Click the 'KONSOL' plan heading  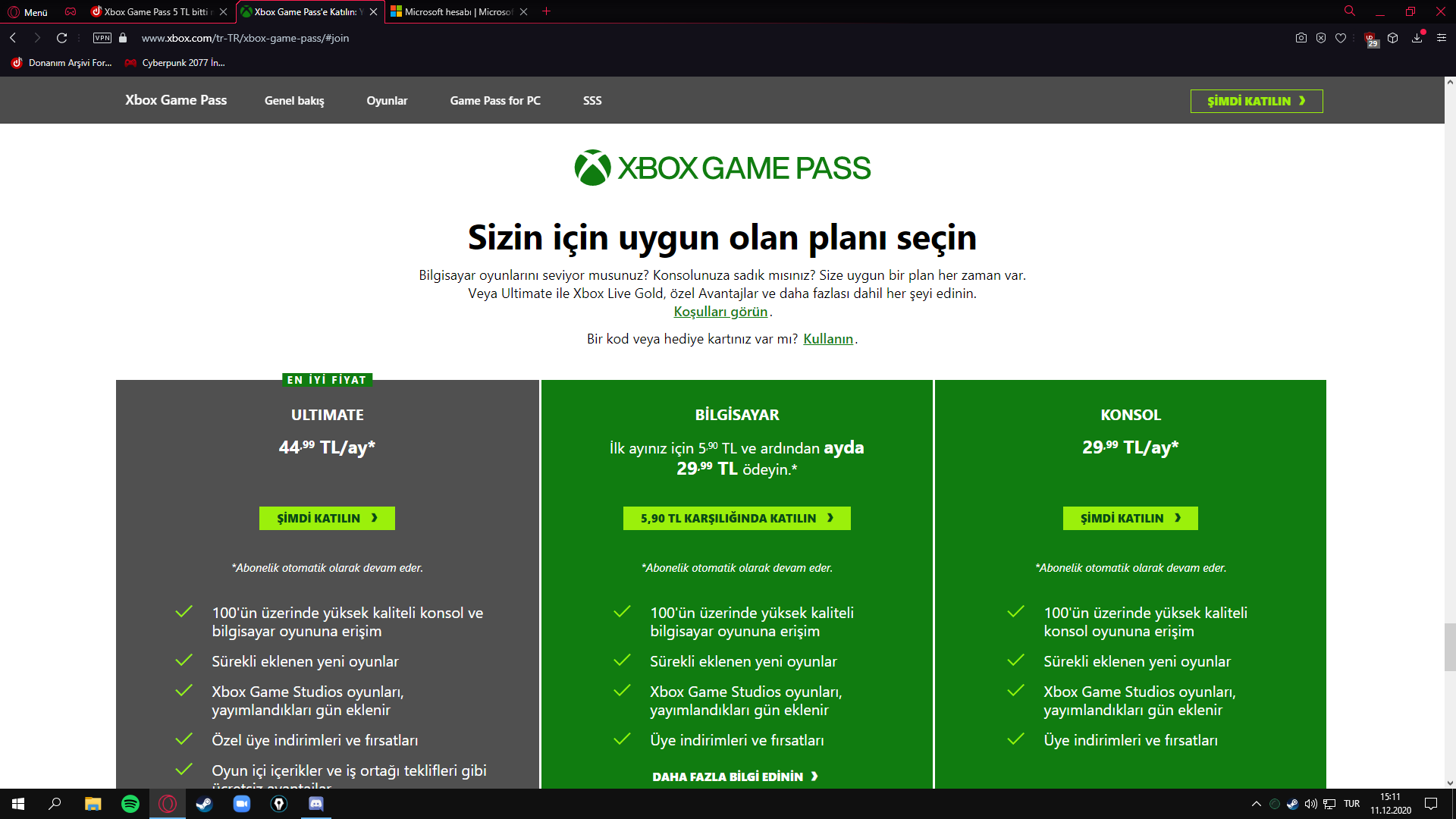pos(1131,415)
